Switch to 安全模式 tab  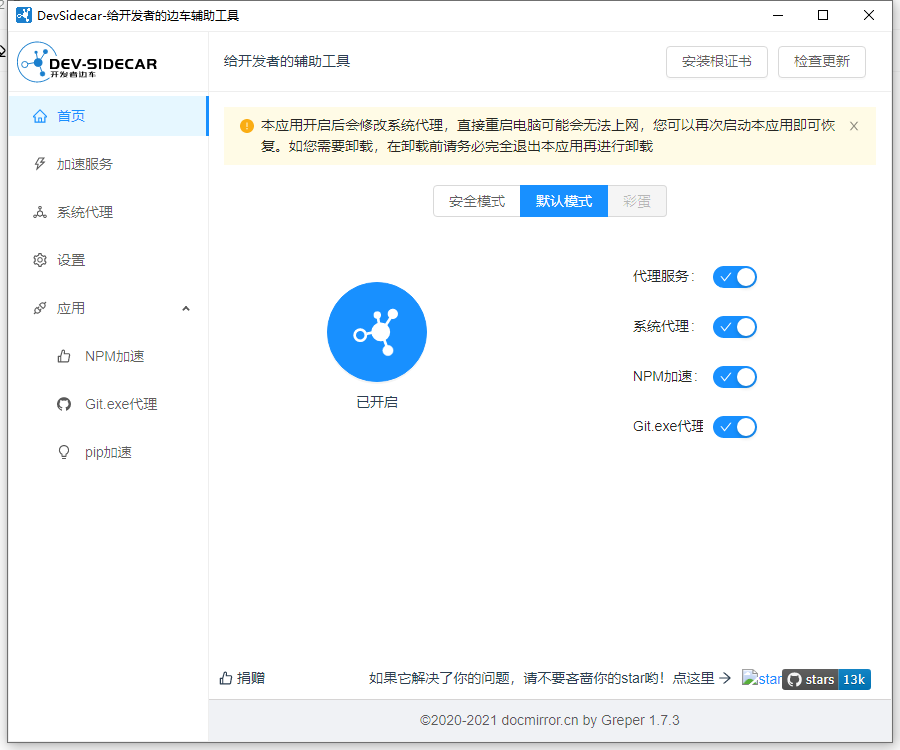pos(476,200)
